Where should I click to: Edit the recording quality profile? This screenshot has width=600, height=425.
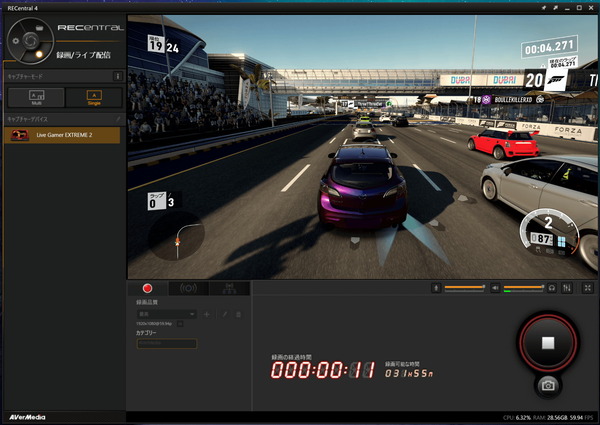[225, 314]
